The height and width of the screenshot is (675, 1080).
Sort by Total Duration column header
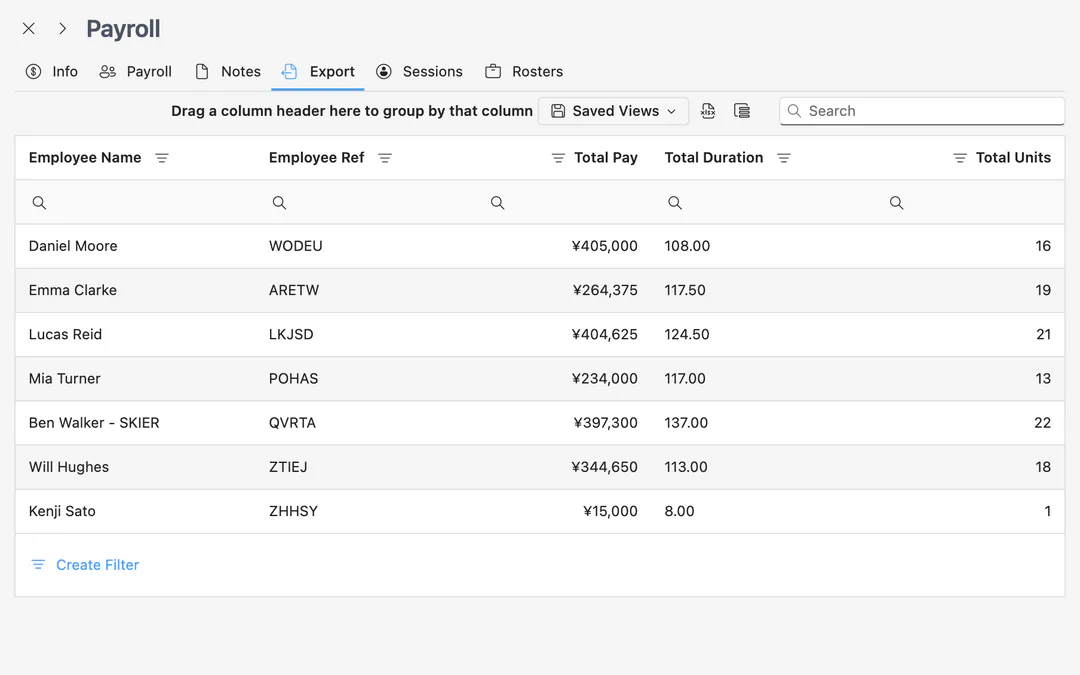click(714, 158)
